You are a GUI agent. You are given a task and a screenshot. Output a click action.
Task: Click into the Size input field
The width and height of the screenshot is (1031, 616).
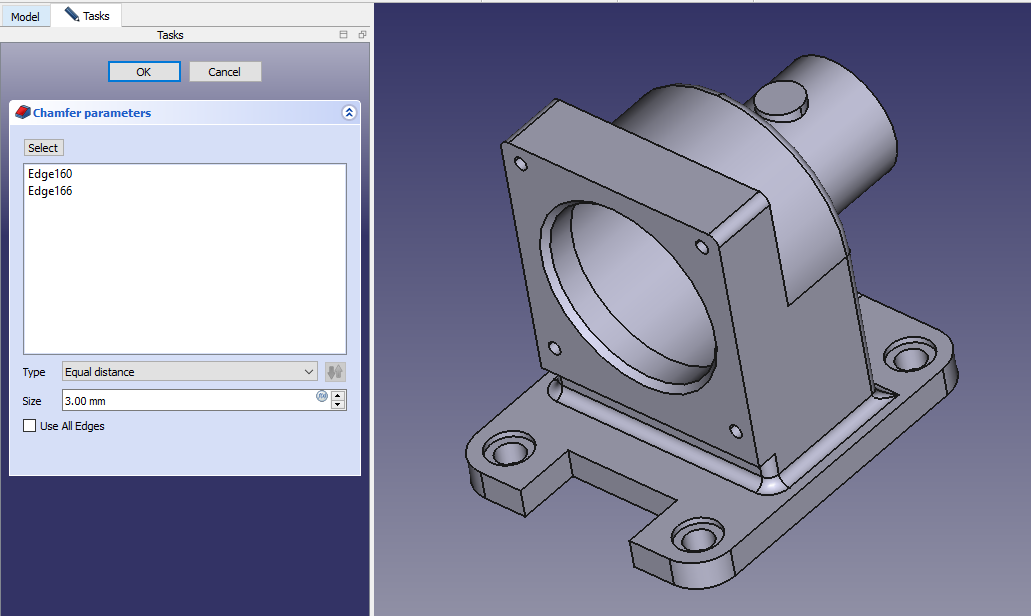pos(185,401)
